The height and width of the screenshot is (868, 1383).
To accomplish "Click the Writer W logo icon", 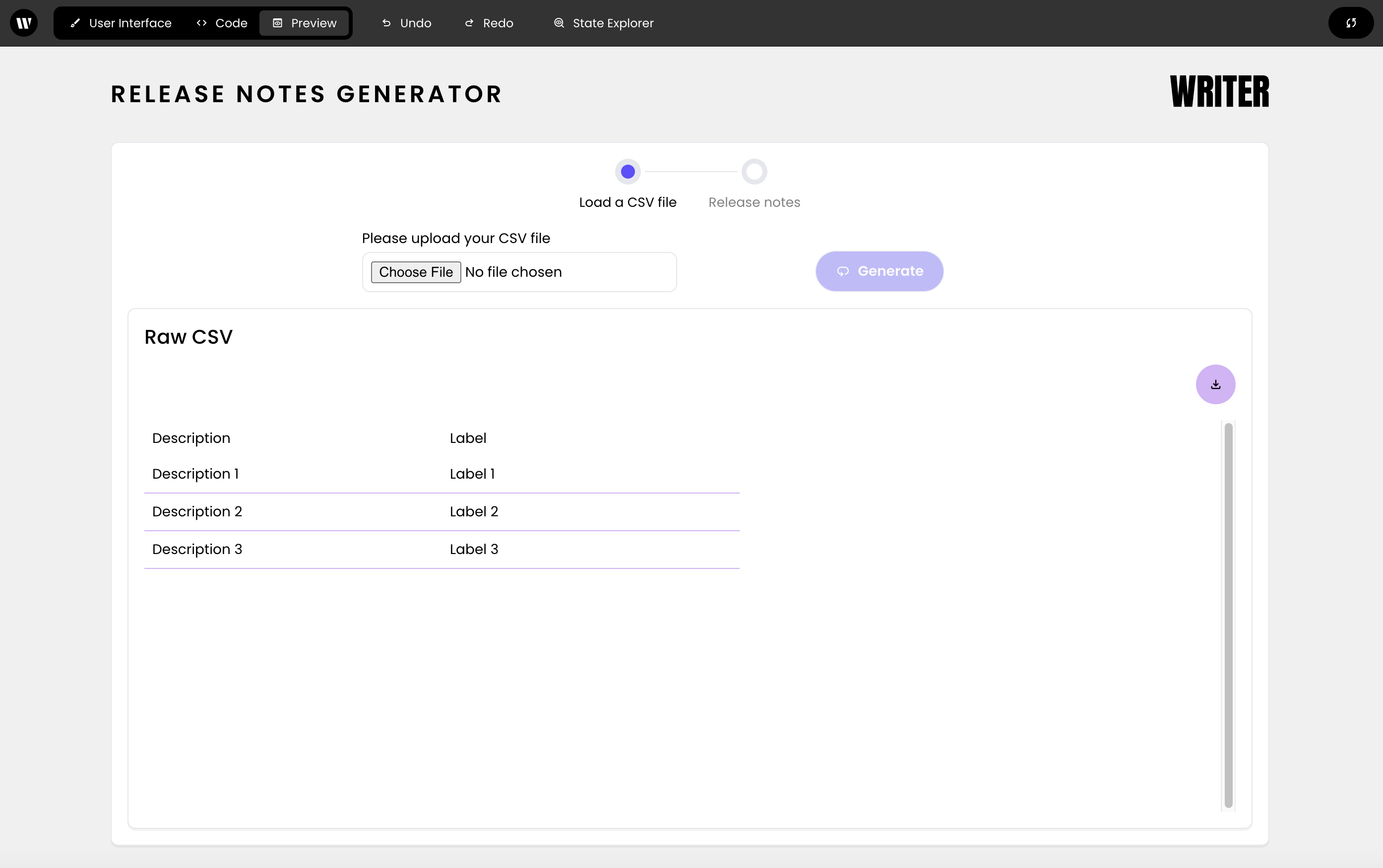I will coord(23,23).
